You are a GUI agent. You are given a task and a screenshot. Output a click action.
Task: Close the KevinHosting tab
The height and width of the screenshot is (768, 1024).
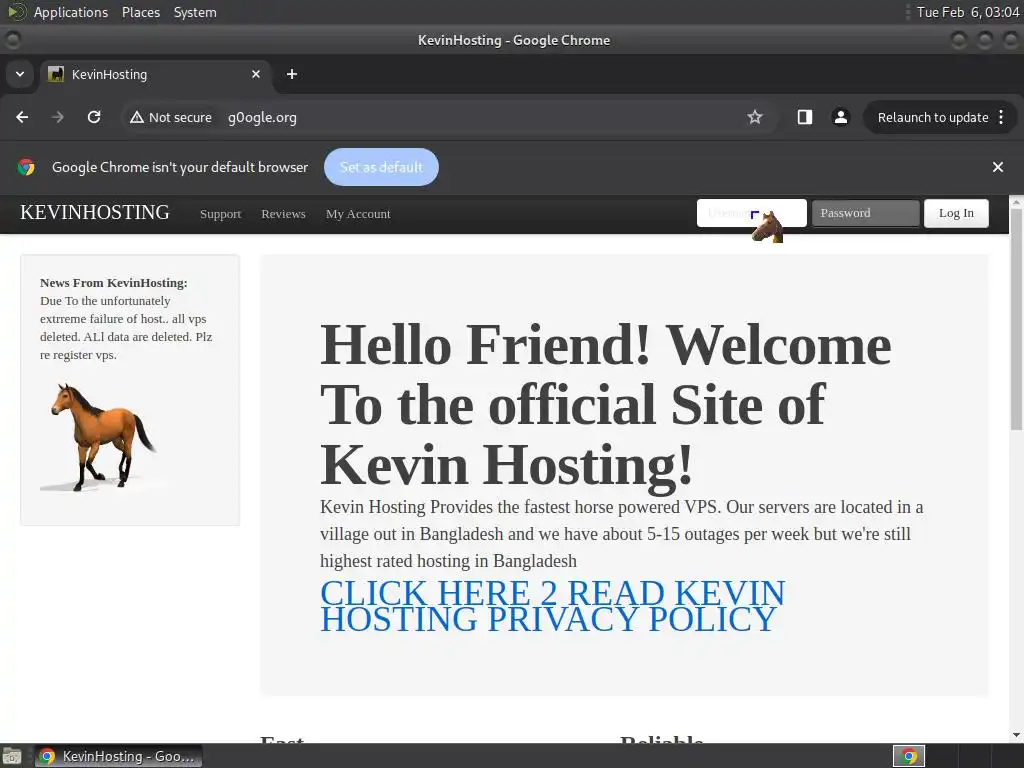click(x=256, y=74)
